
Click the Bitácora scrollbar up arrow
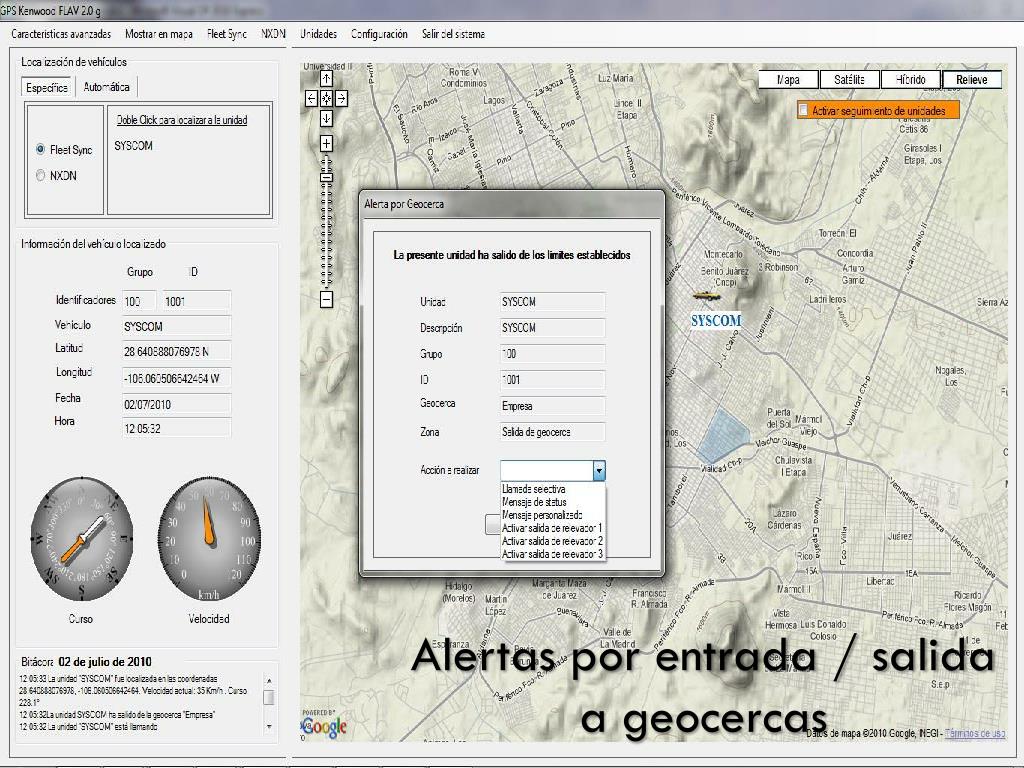[x=268, y=681]
